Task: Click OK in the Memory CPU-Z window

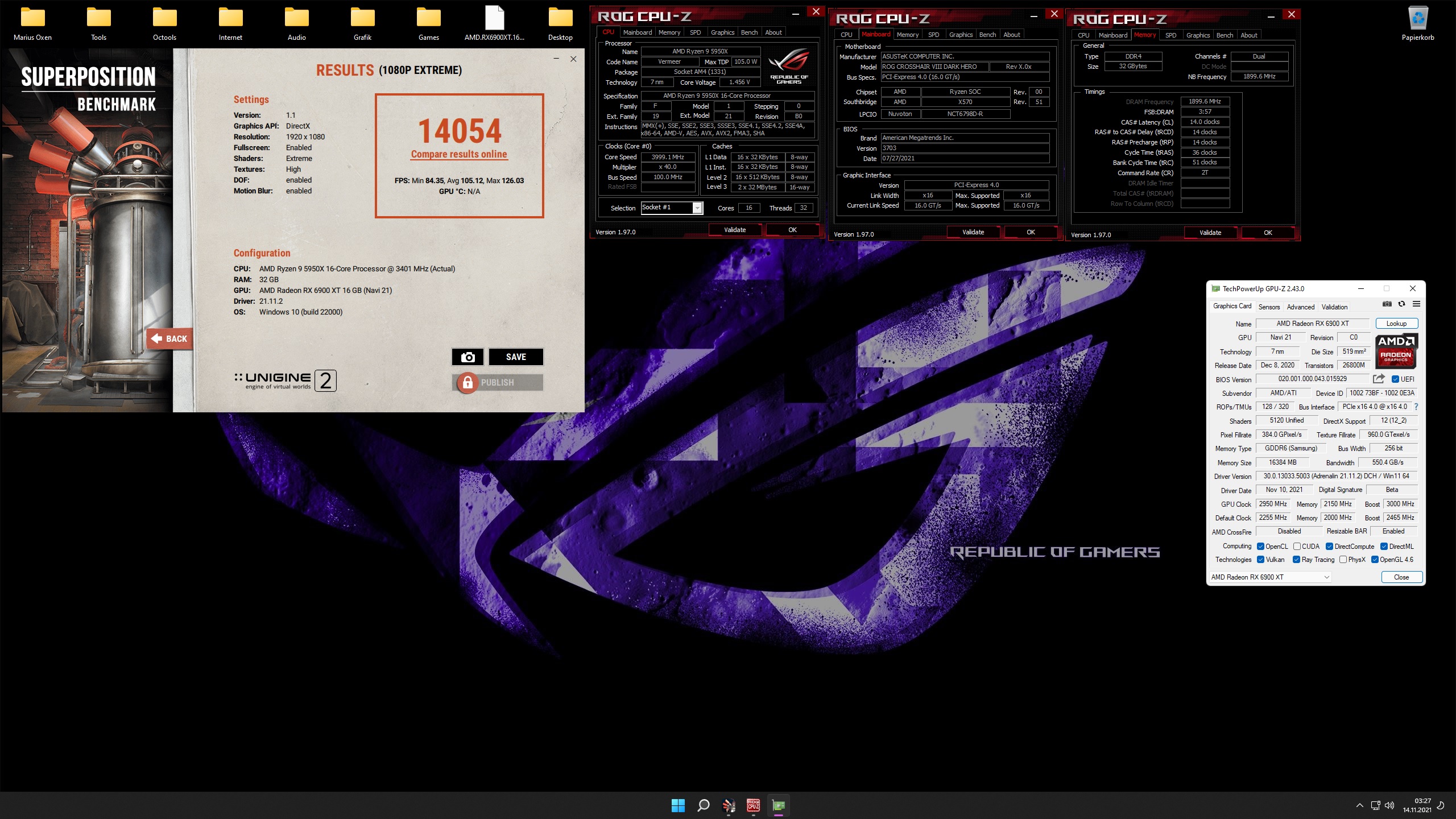Action: point(1268,233)
